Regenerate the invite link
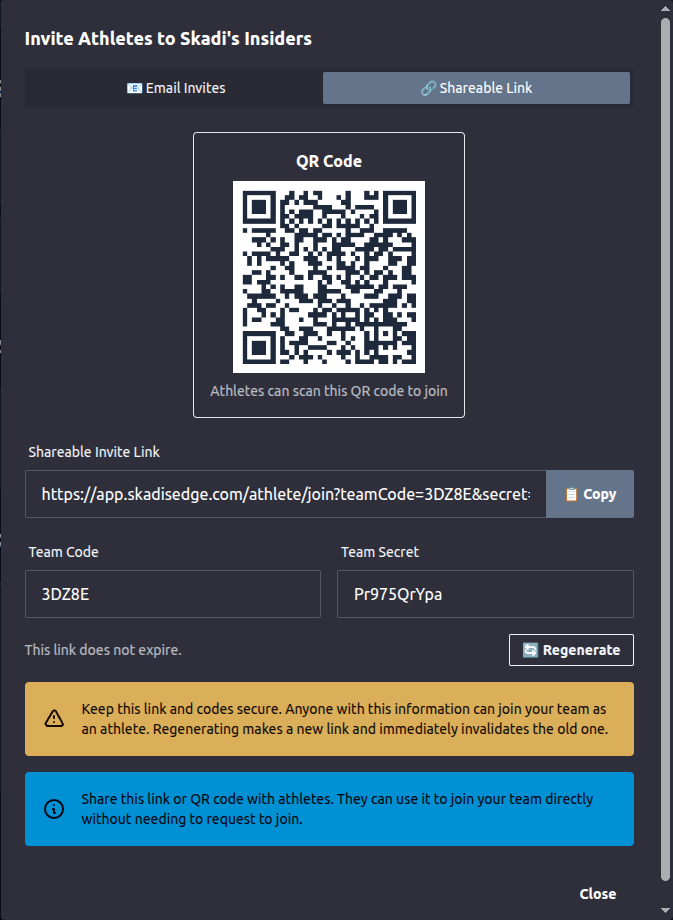The width and height of the screenshot is (673, 920). (x=571, y=650)
